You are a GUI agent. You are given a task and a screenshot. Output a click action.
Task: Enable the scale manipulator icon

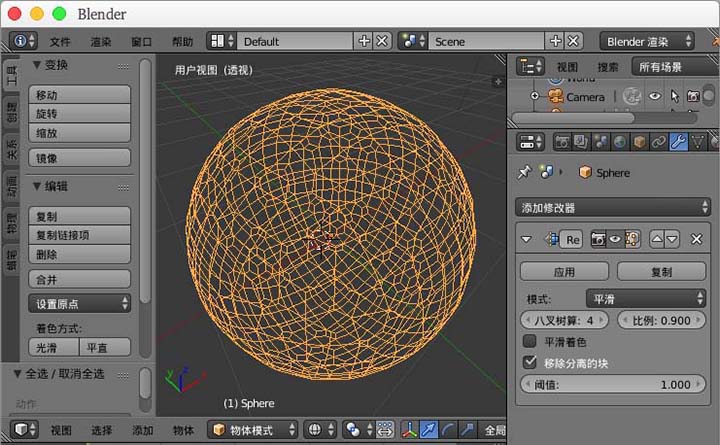pyautogui.click(x=467, y=430)
